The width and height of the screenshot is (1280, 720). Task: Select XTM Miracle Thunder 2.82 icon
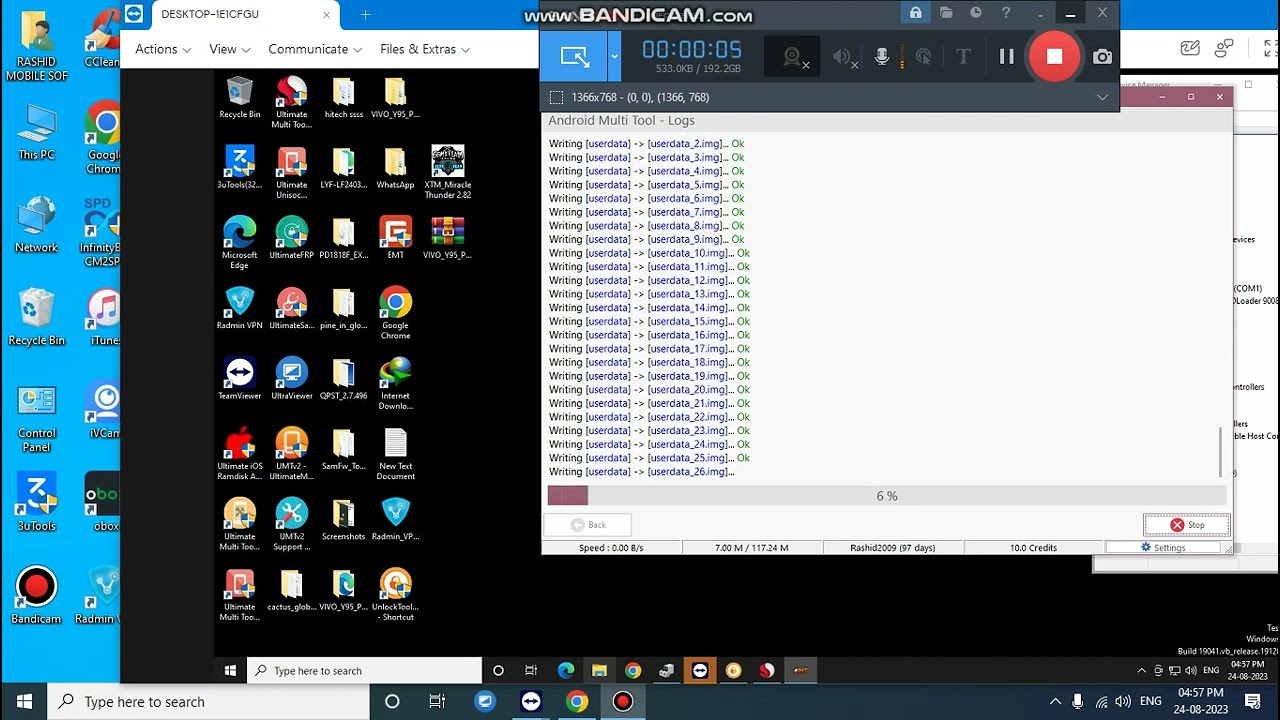click(448, 172)
